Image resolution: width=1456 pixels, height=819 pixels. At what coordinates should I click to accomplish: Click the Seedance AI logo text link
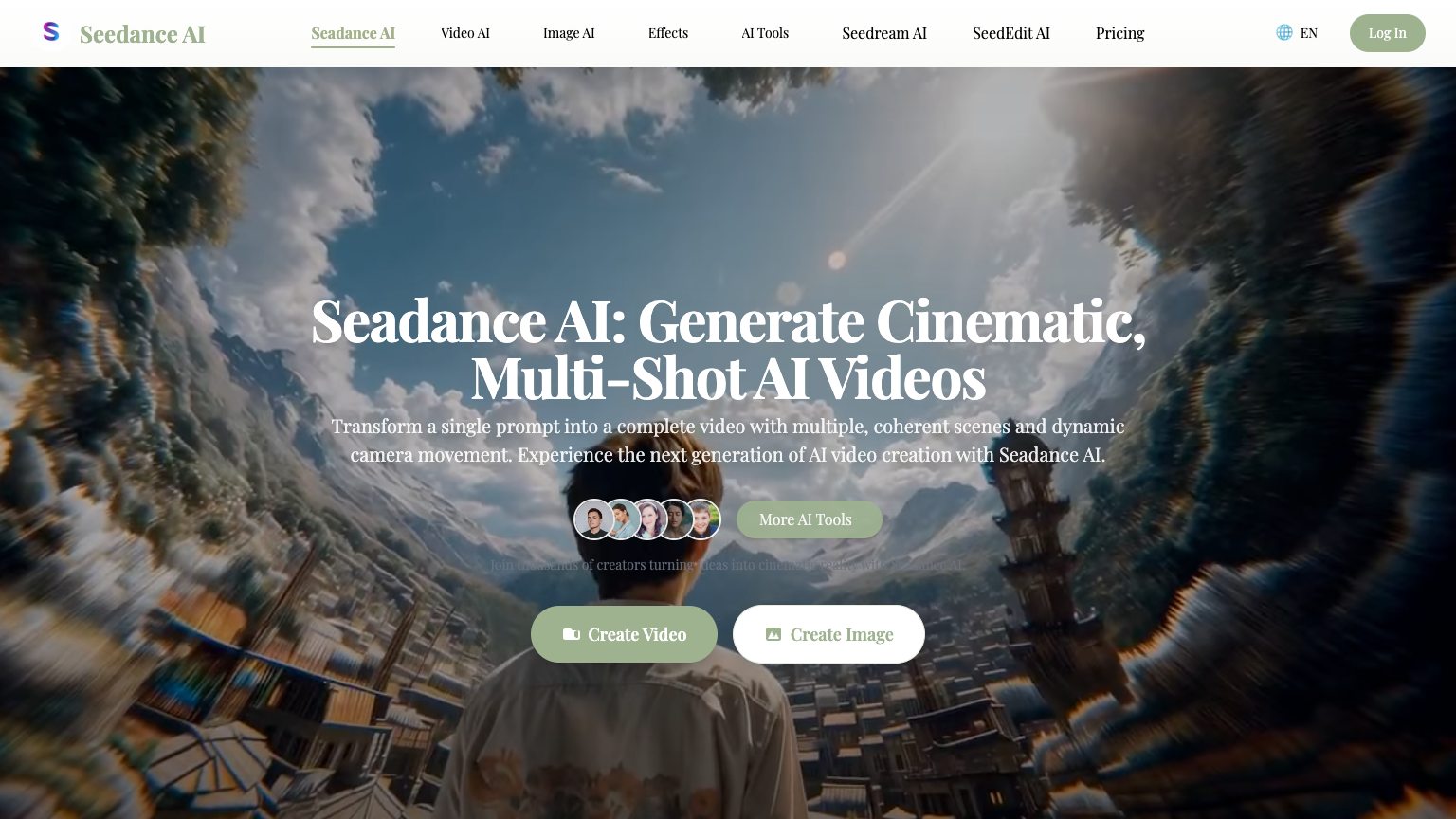click(142, 33)
